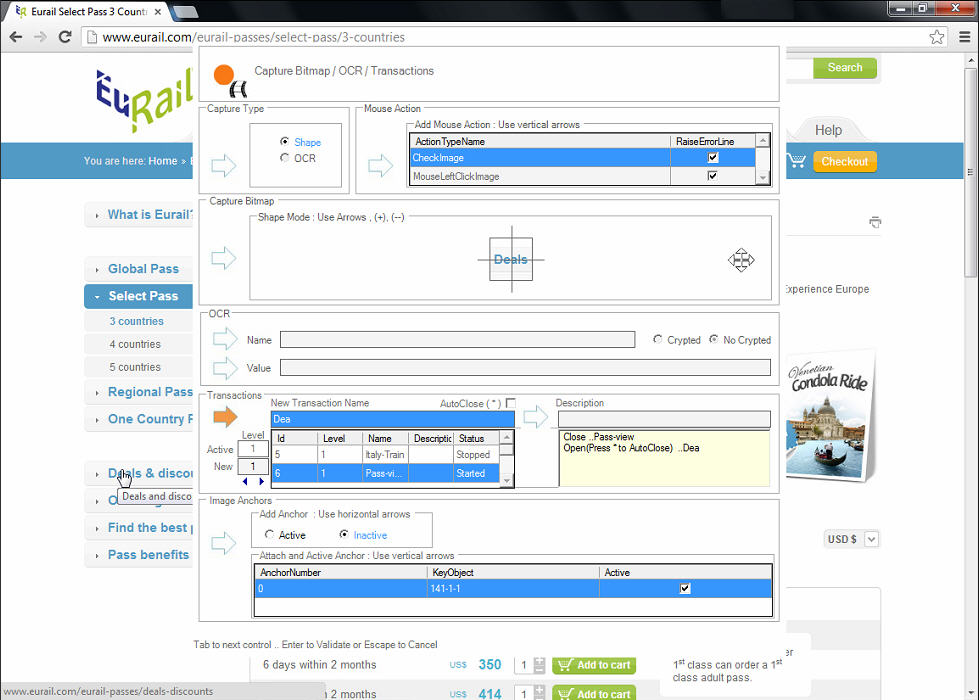Screen dimensions: 979x700
Task: Select the Italy-Train transaction row
Action: (386, 455)
